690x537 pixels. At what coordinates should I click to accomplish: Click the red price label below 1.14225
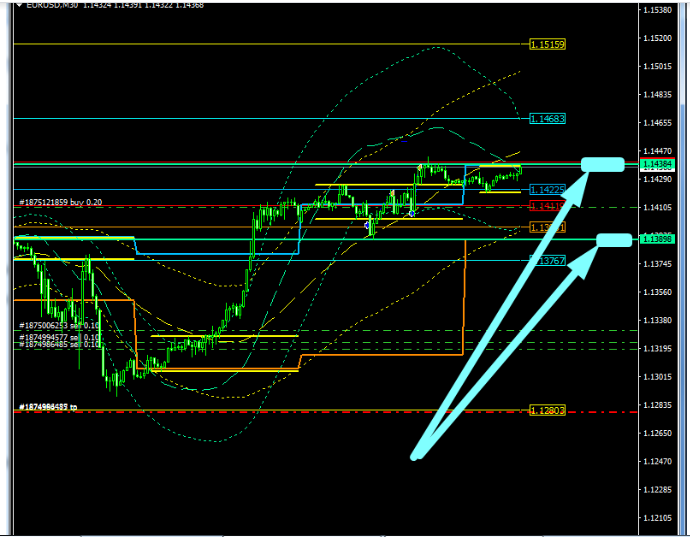tap(547, 206)
